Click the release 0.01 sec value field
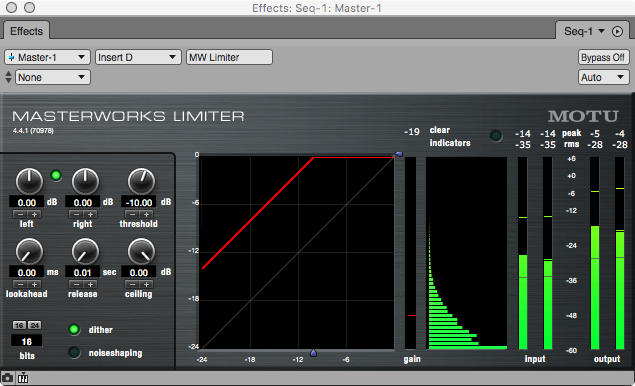Image resolution: width=635 pixels, height=386 pixels. click(83, 272)
